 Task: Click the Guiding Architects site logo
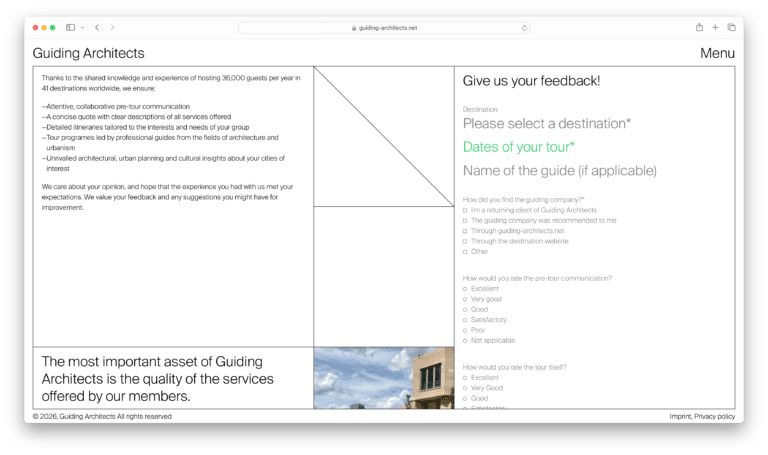(88, 54)
